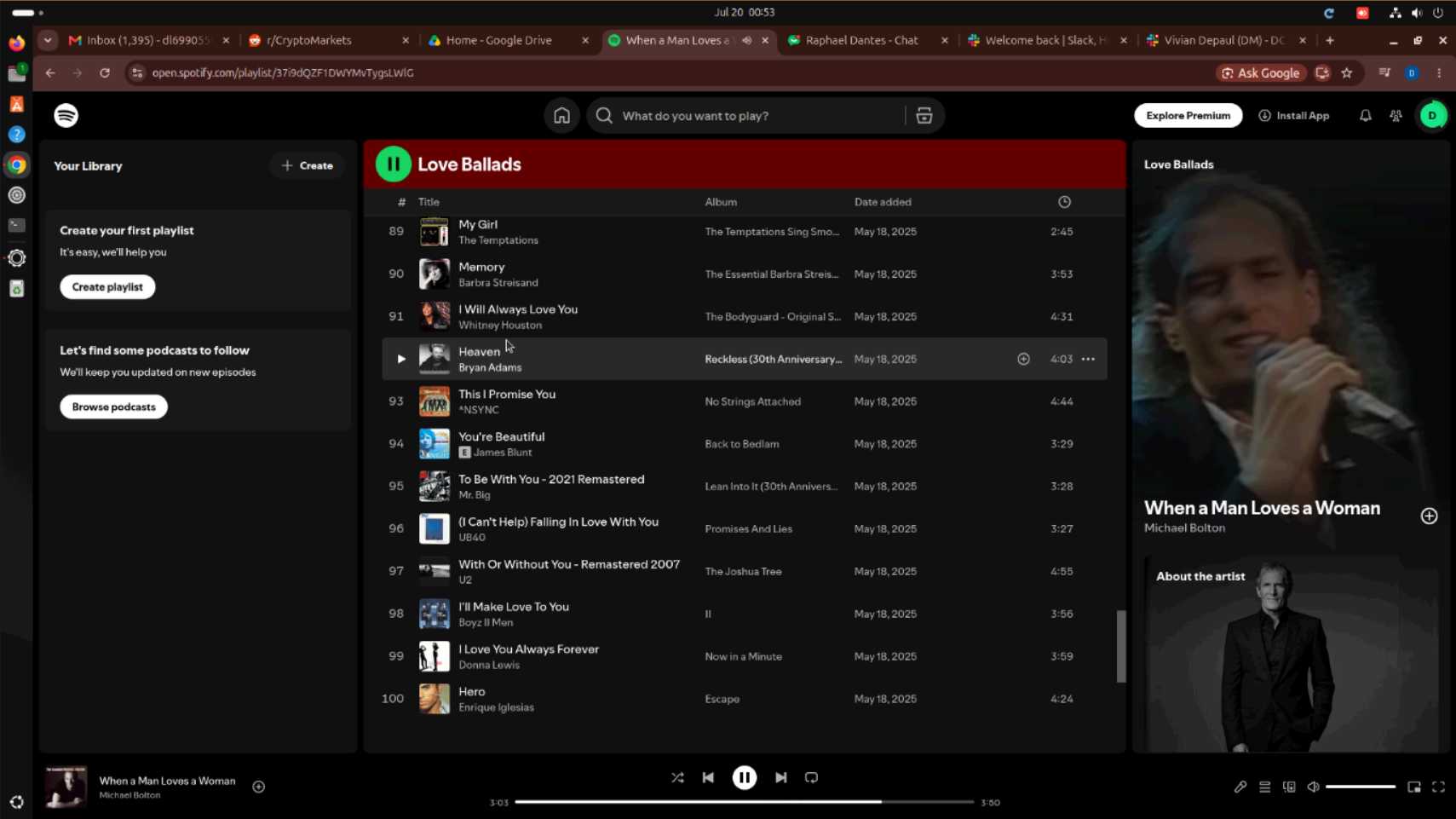Image resolution: width=1456 pixels, height=819 pixels.
Task: Select the track 'I Will Always Love You'
Action: tap(518, 309)
